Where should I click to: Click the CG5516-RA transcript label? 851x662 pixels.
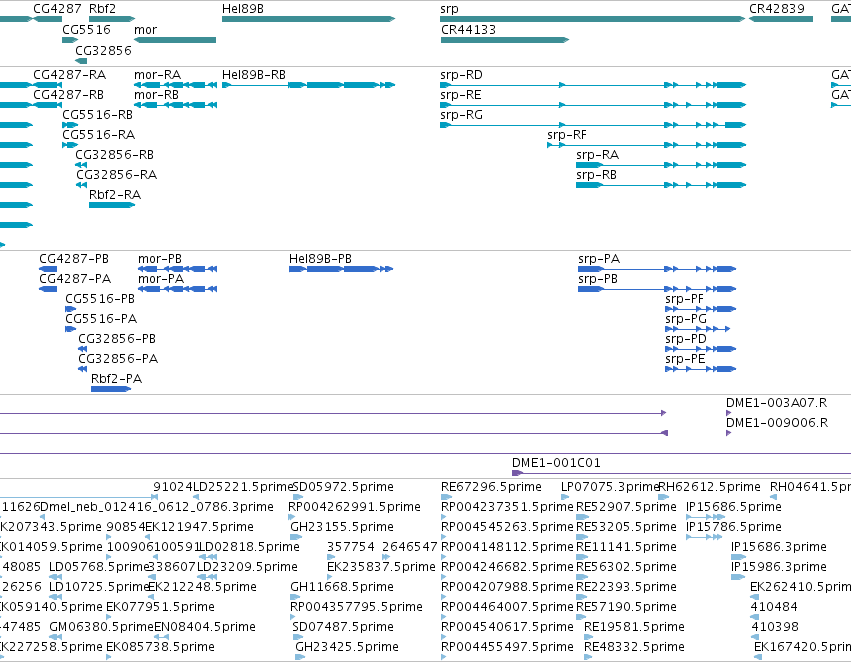tap(99, 135)
